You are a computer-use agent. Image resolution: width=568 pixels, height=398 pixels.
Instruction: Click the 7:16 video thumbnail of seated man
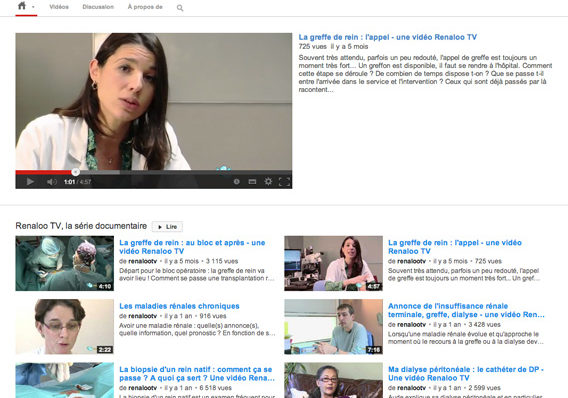click(333, 327)
